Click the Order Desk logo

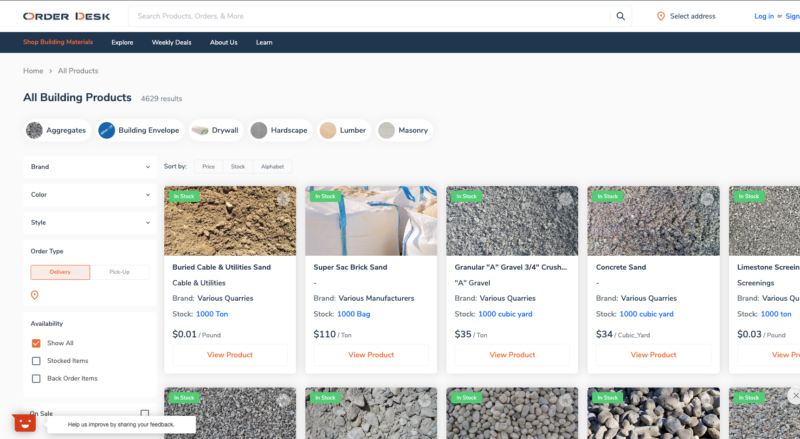coord(66,16)
